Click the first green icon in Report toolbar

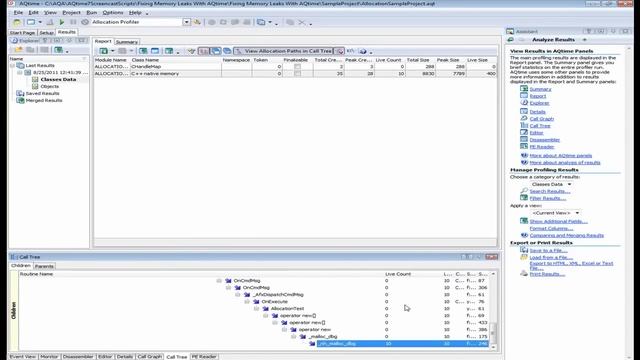pos(104,51)
